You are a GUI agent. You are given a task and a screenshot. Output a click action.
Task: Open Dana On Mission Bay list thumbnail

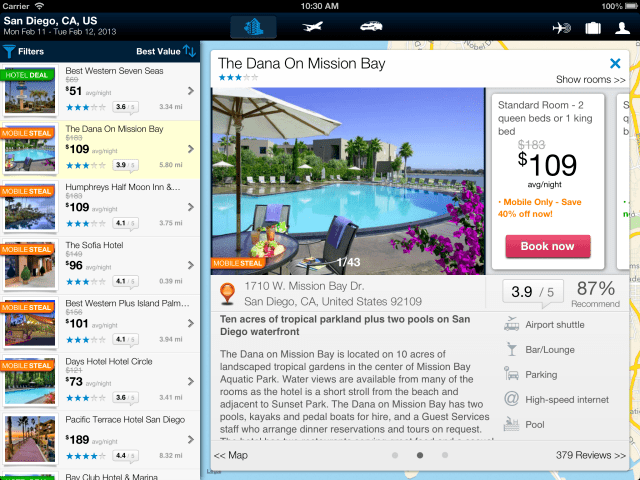tap(30, 149)
